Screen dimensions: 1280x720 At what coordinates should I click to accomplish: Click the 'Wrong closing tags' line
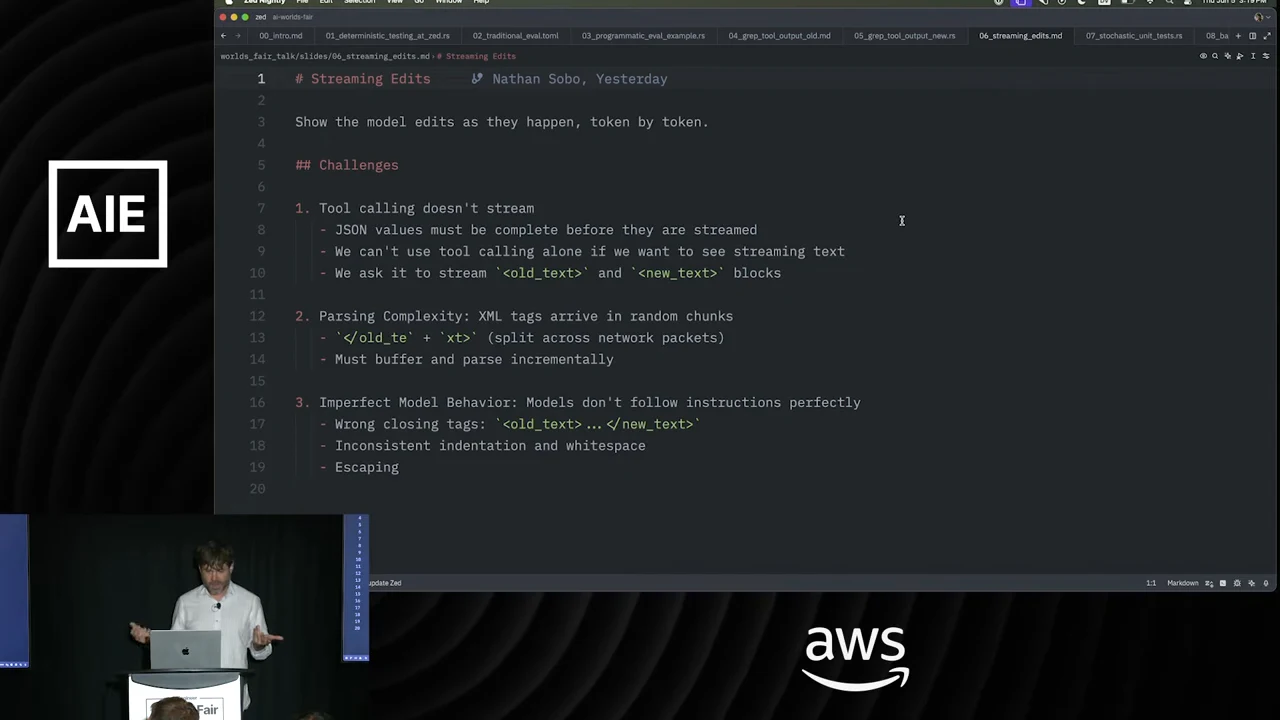coord(510,424)
